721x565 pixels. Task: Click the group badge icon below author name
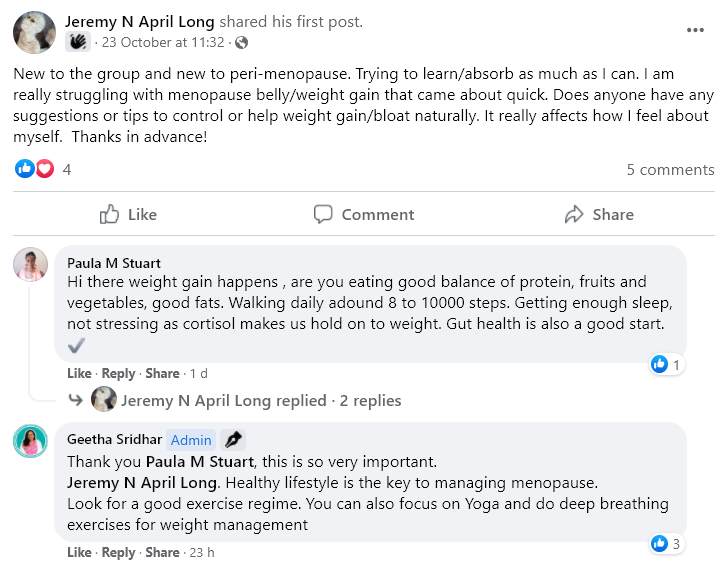(78, 42)
